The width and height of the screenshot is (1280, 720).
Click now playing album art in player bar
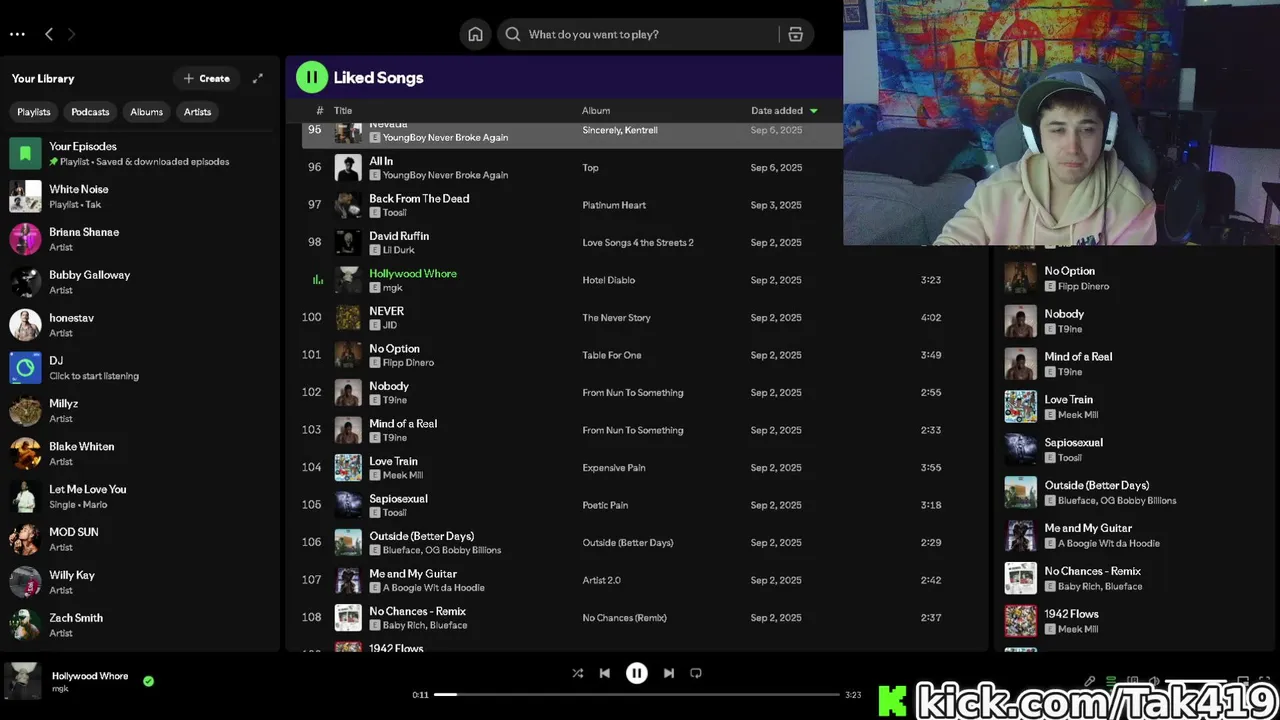(x=23, y=681)
